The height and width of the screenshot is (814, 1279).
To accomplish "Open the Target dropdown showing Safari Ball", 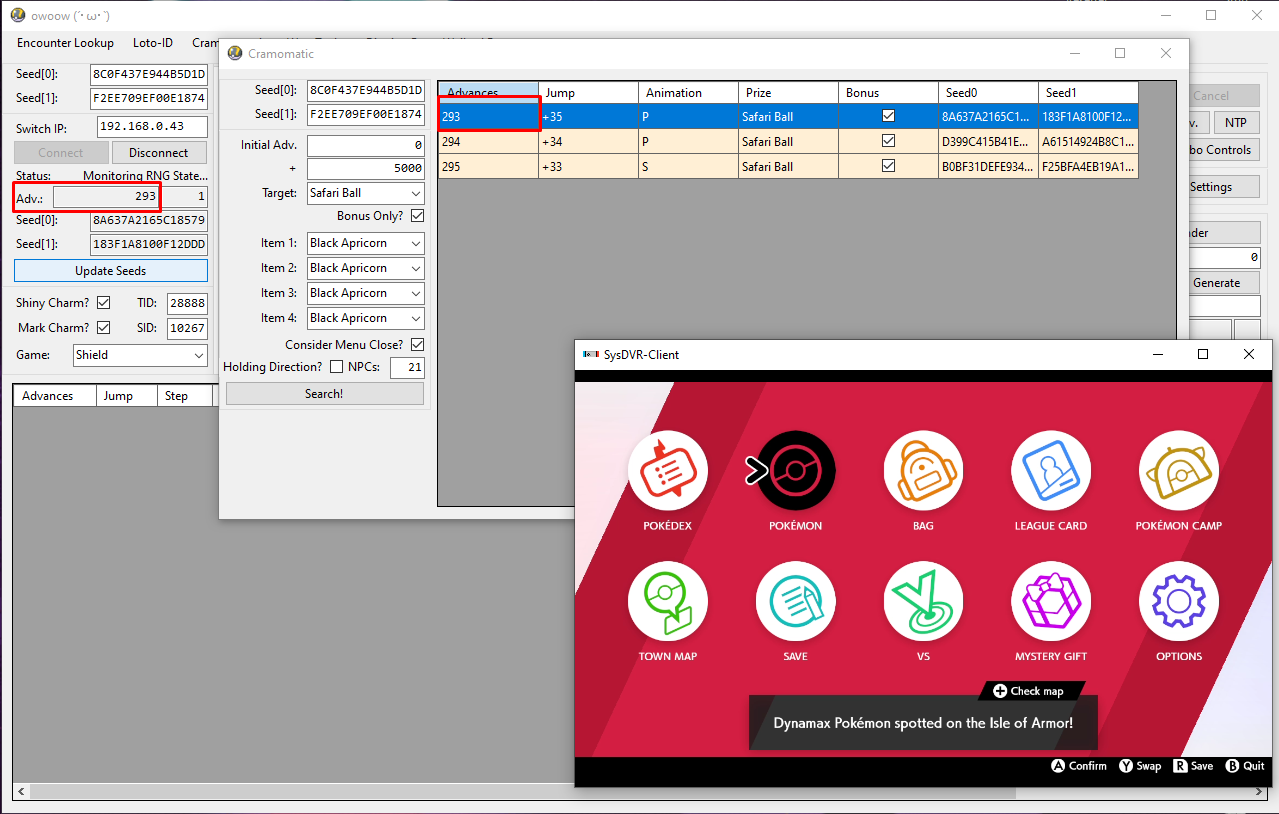I will [365, 193].
